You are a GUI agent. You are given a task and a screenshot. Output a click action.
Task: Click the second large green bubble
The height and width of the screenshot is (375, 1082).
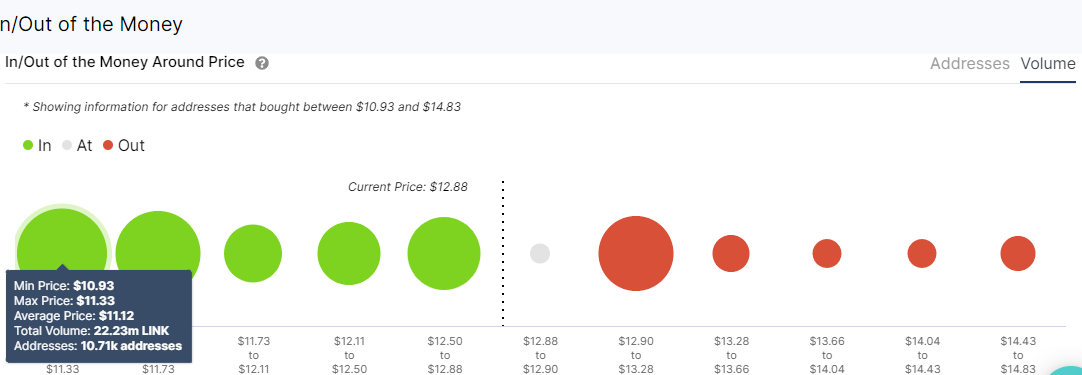tap(158, 253)
